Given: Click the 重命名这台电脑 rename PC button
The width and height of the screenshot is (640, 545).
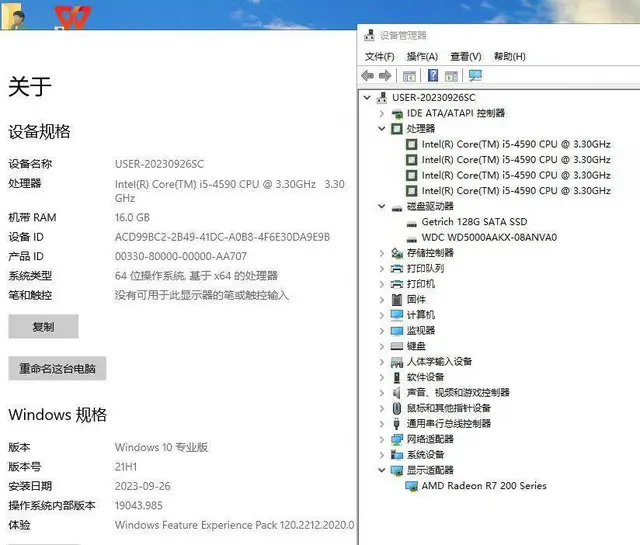Looking at the screenshot, I should click(x=57, y=368).
